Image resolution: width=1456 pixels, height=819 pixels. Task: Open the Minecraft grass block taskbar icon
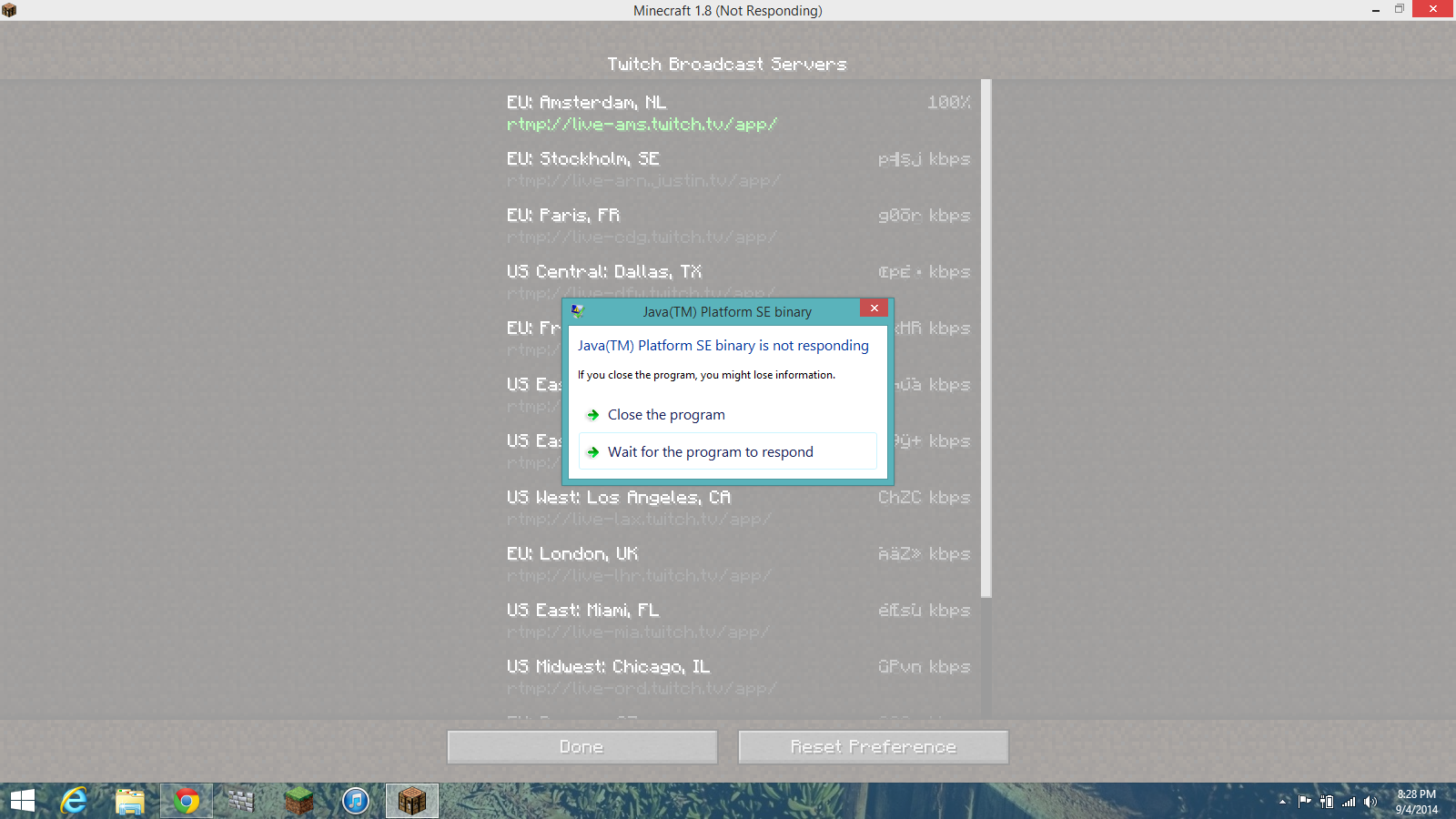tap(298, 801)
